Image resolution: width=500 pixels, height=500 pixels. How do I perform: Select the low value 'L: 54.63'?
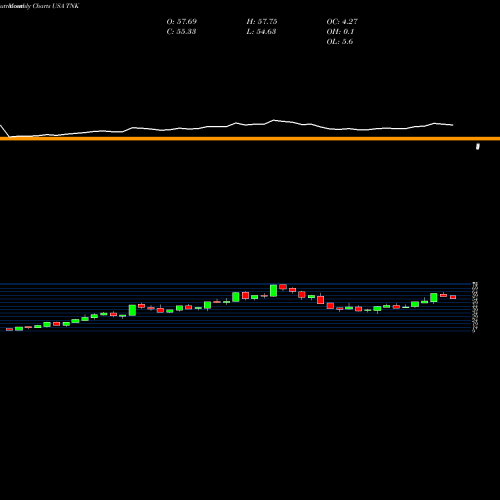[261, 31]
